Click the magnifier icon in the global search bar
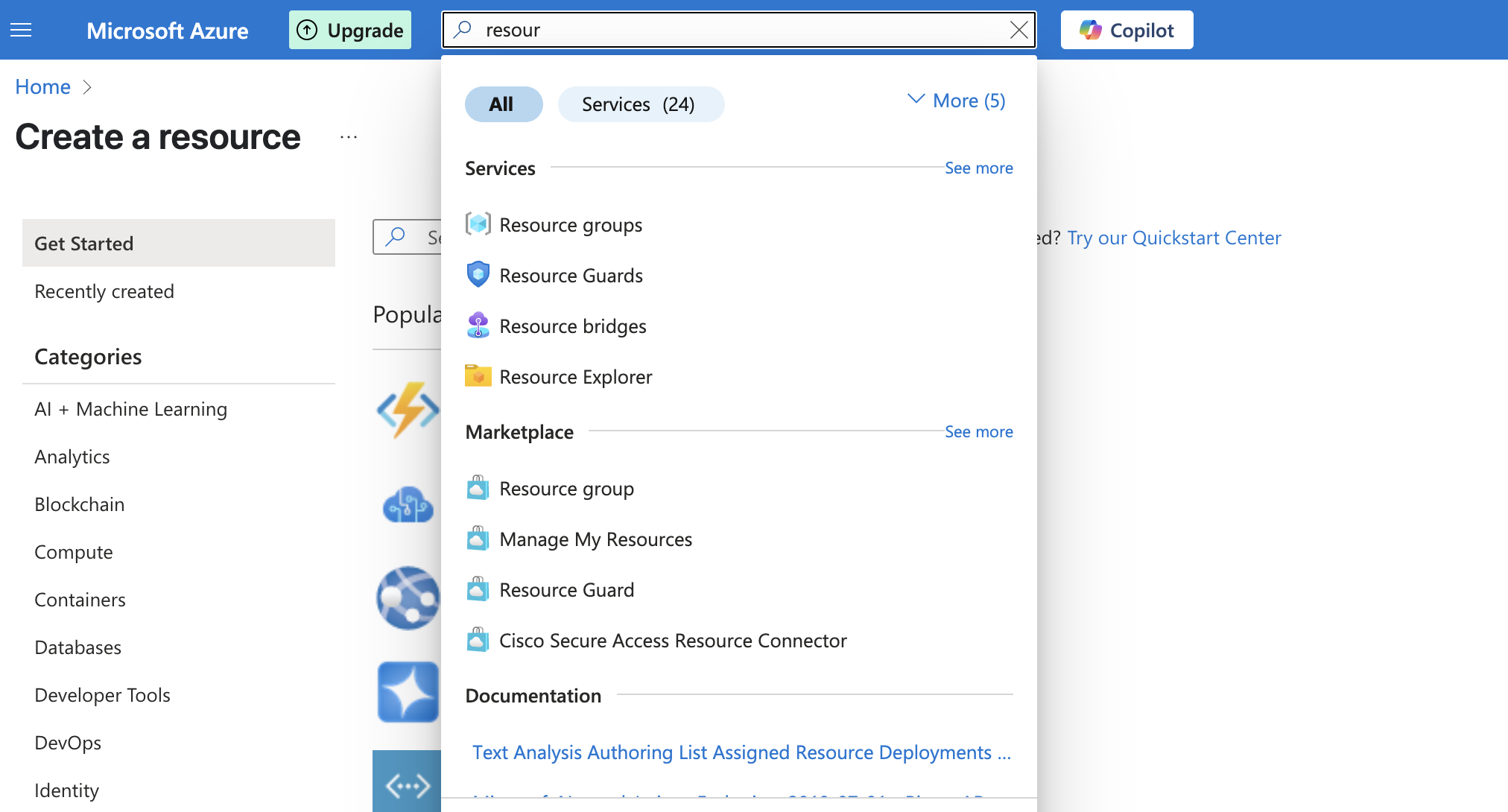The width and height of the screenshot is (1508, 812). pyautogui.click(x=463, y=30)
